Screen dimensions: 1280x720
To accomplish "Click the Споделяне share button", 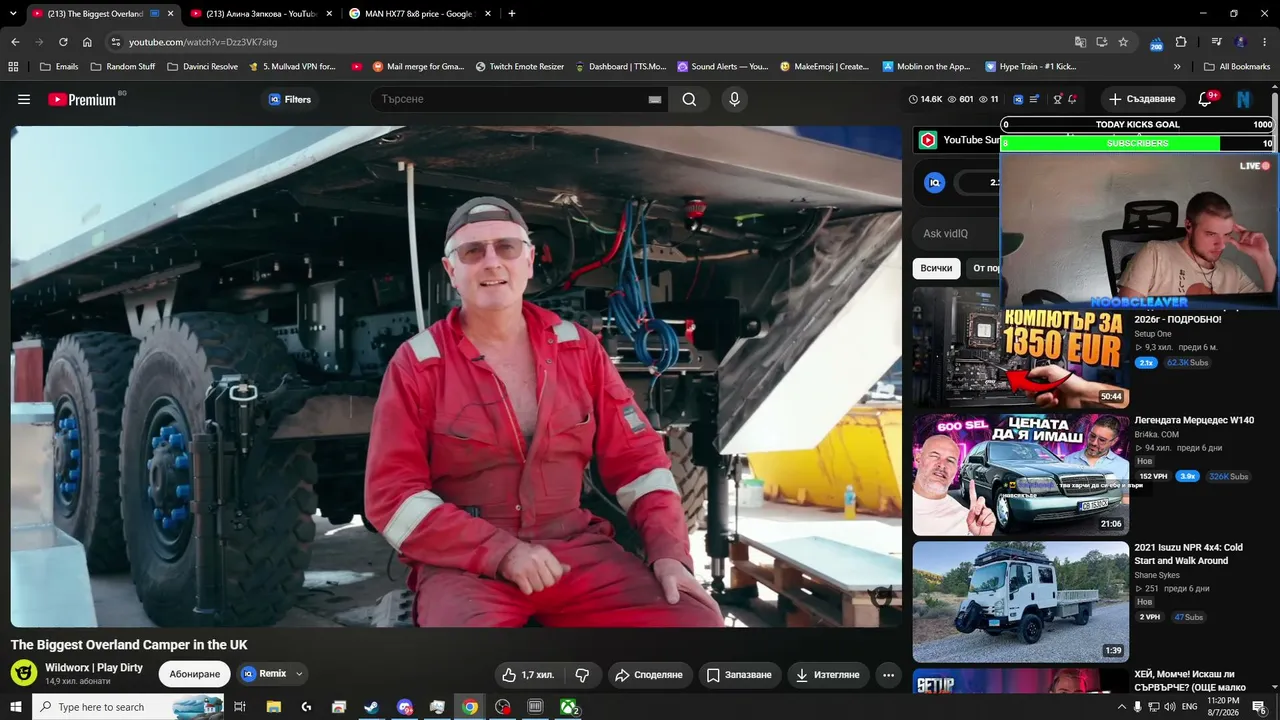I will (x=649, y=675).
